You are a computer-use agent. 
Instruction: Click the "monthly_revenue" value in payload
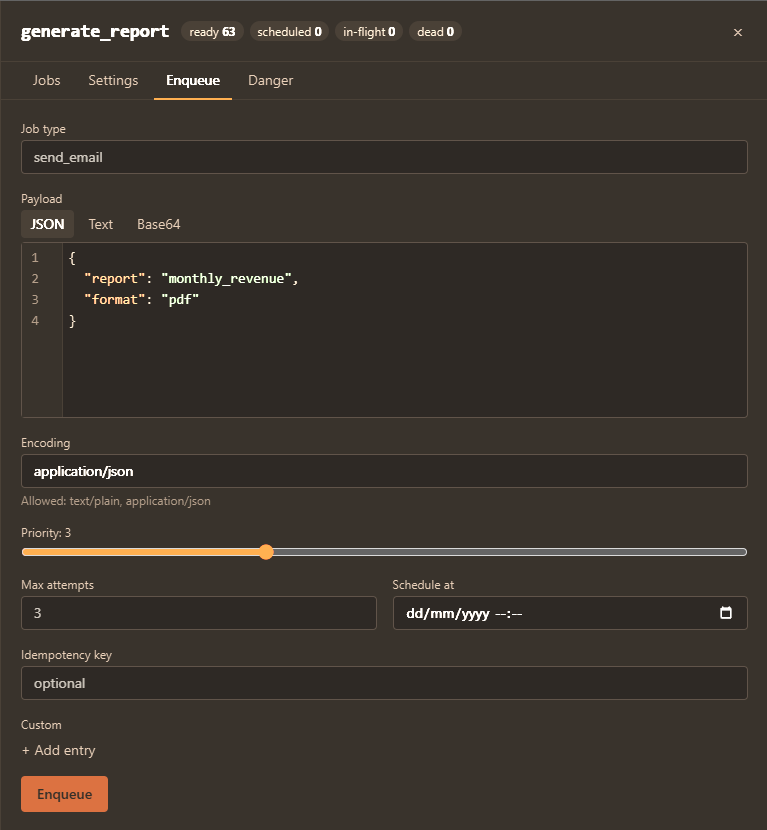[227, 278]
